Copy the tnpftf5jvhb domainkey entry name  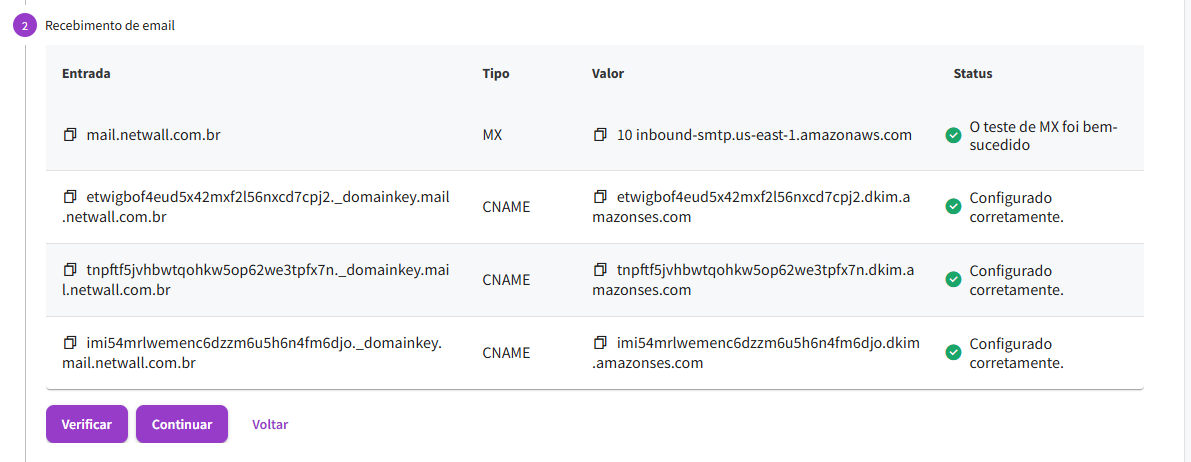[x=70, y=270]
